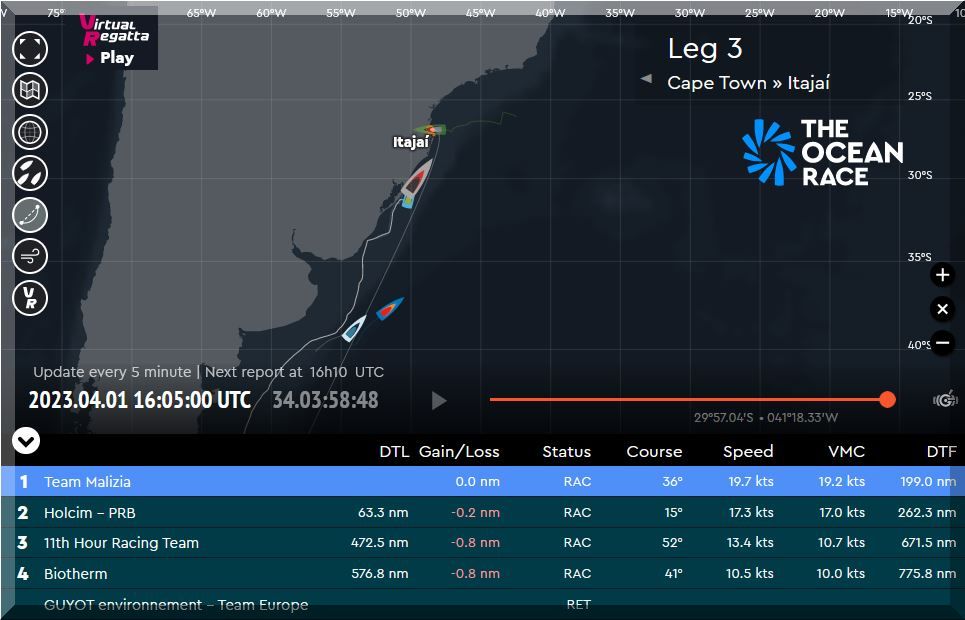Sort leaderboard by Speed column header
Viewport: 965px width, 620px height.
748,451
